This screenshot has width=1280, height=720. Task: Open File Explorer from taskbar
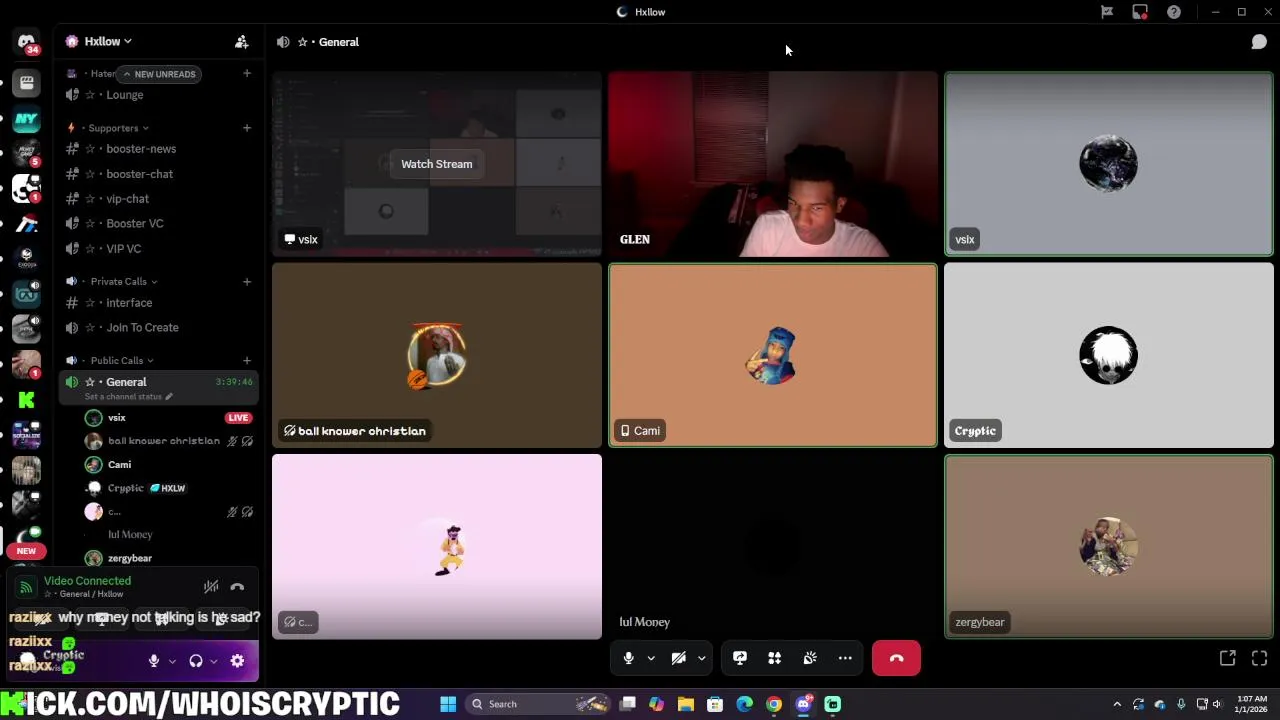coord(686,704)
